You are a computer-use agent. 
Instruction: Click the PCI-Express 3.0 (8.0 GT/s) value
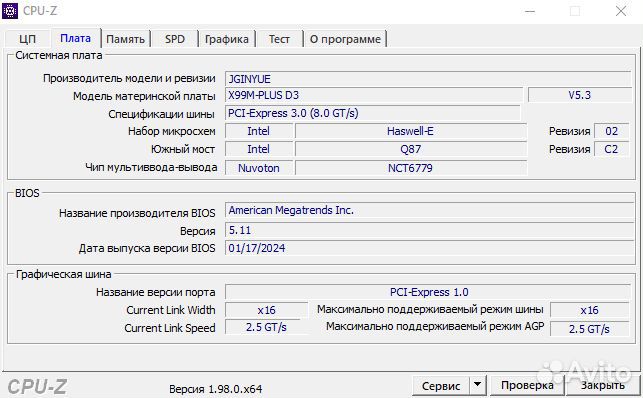click(373, 113)
